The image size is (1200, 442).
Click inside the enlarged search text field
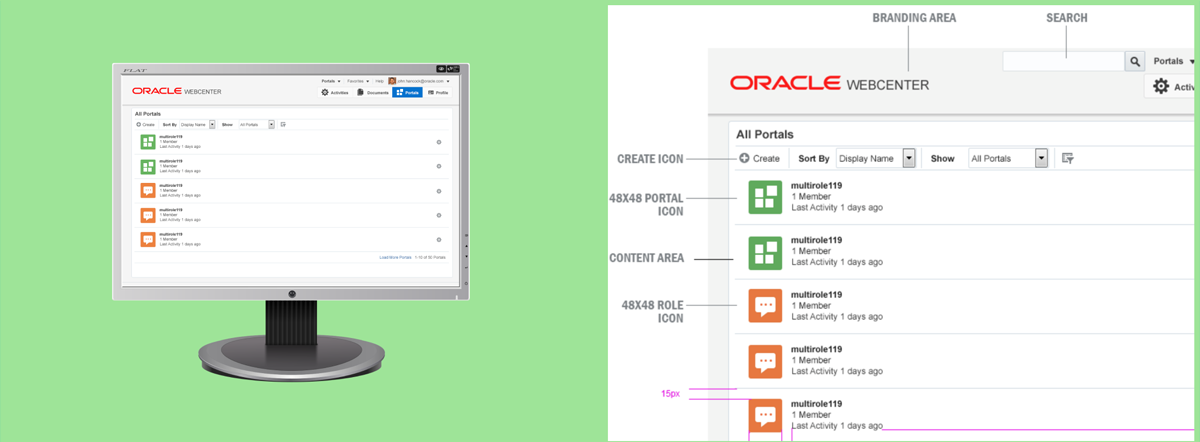[x=1063, y=62]
